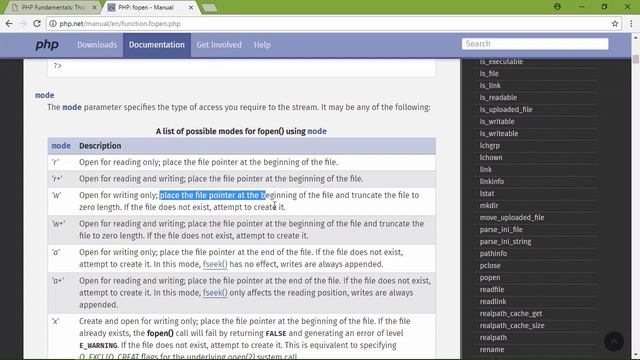The height and width of the screenshot is (360, 640).
Task: Open realpath_cache_get in the sidebar
Action: (511, 313)
